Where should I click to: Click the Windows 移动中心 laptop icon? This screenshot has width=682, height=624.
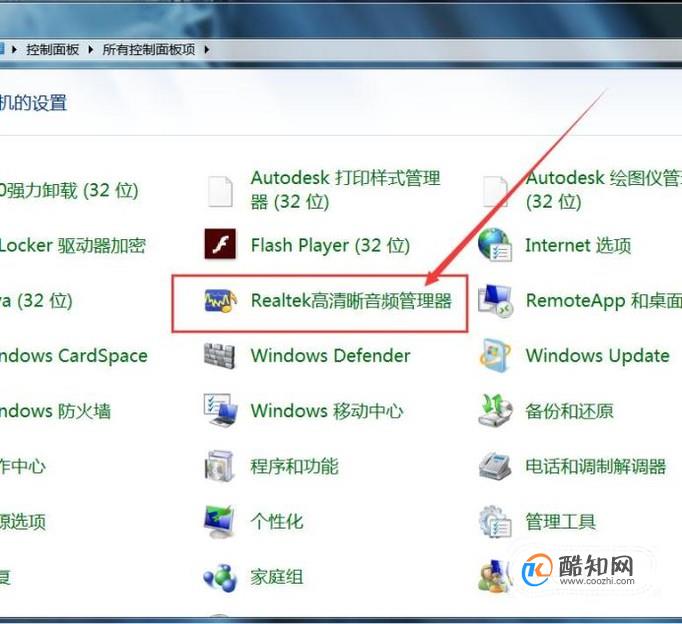[221, 410]
